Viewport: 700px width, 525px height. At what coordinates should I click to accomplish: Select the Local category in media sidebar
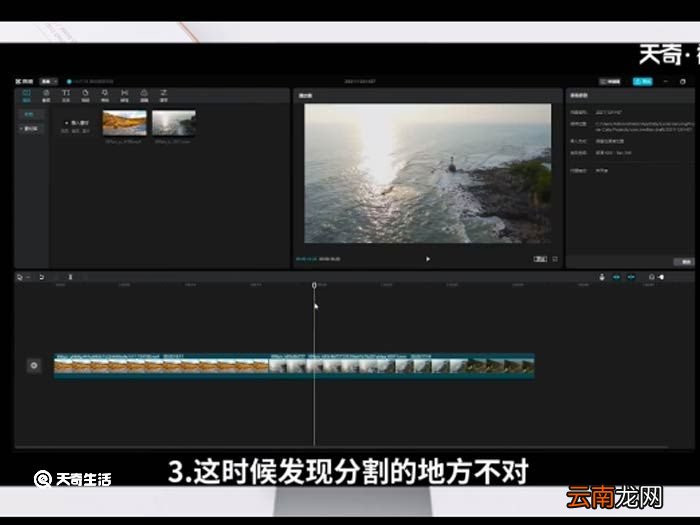coord(31,115)
